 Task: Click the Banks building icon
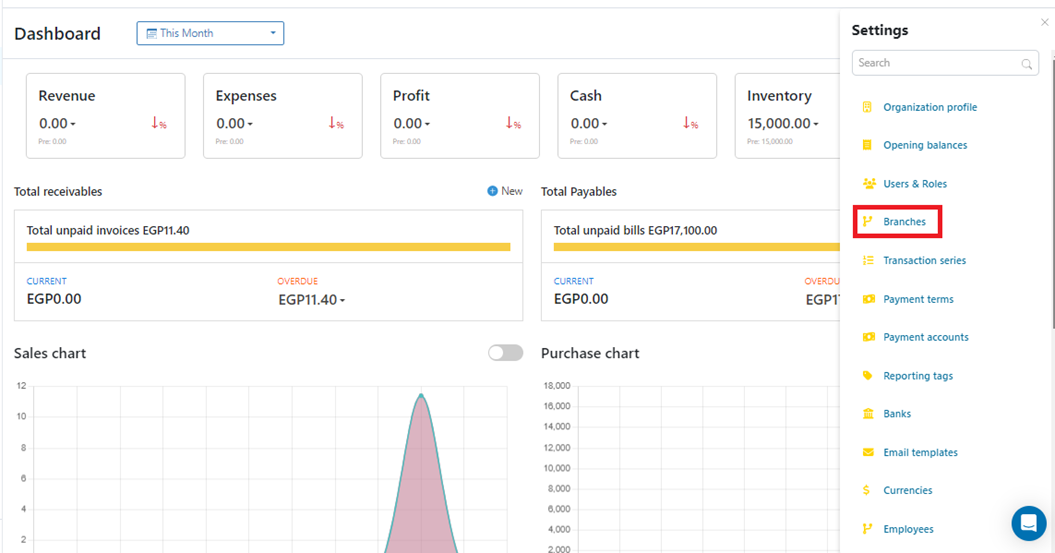point(867,414)
